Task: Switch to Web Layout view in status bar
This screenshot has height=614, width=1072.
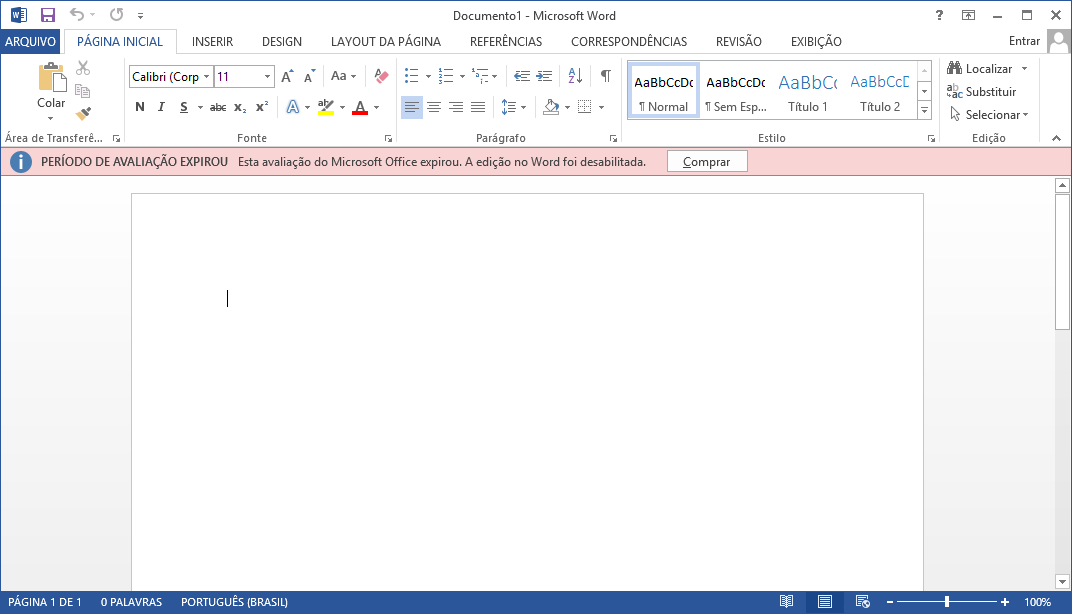Action: coord(863,602)
